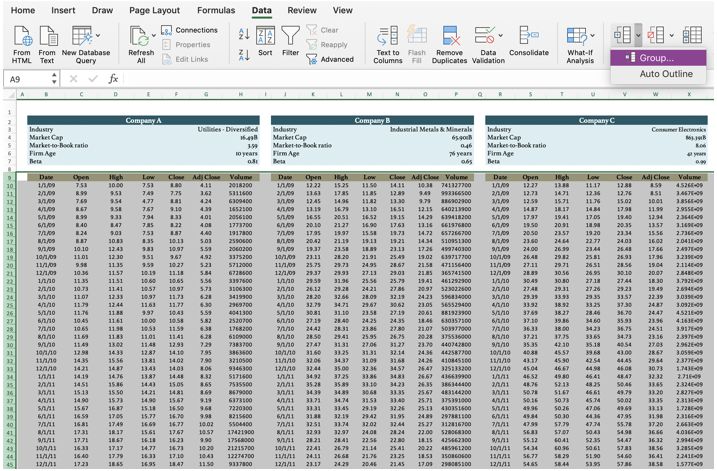
Task: Click the From HTML icon
Action: pos(21,44)
